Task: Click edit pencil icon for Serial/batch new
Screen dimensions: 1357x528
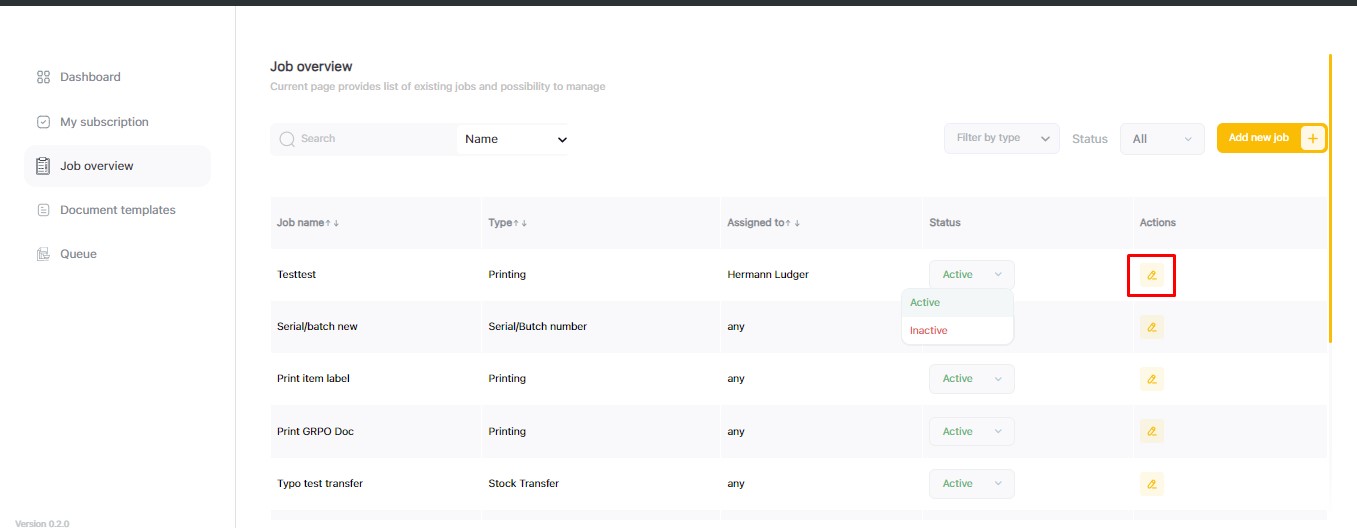Action: (1151, 327)
